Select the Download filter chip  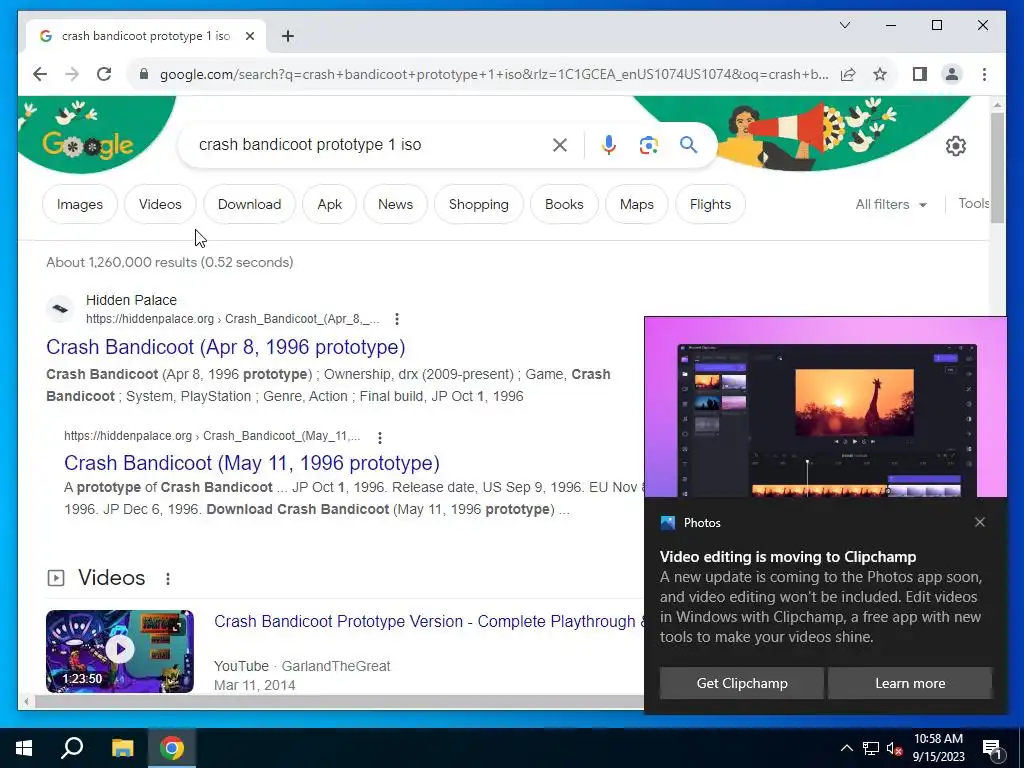(x=249, y=204)
